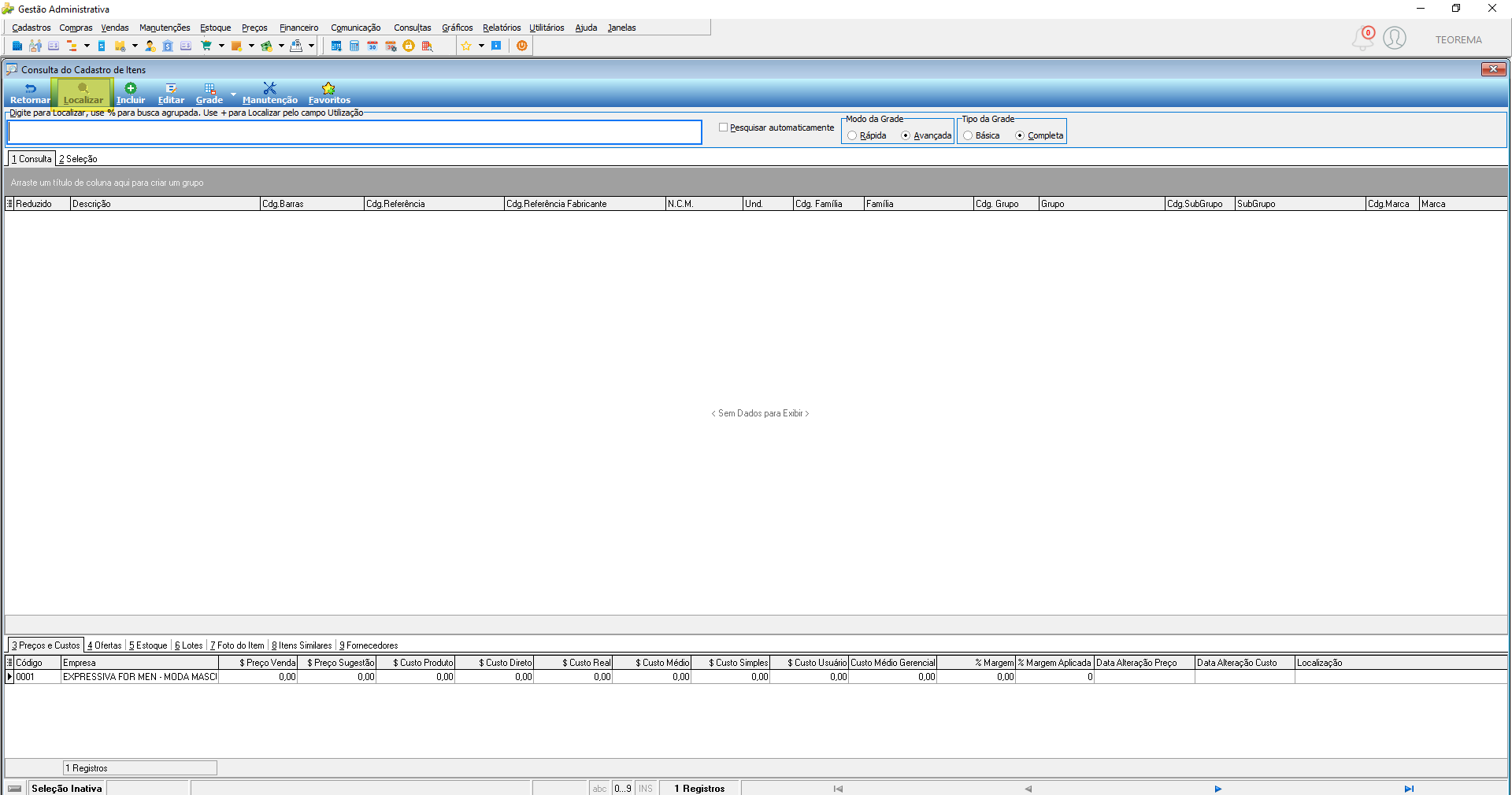Go to first record navigation arrow
This screenshot has height=795, width=1512.
coord(838,789)
